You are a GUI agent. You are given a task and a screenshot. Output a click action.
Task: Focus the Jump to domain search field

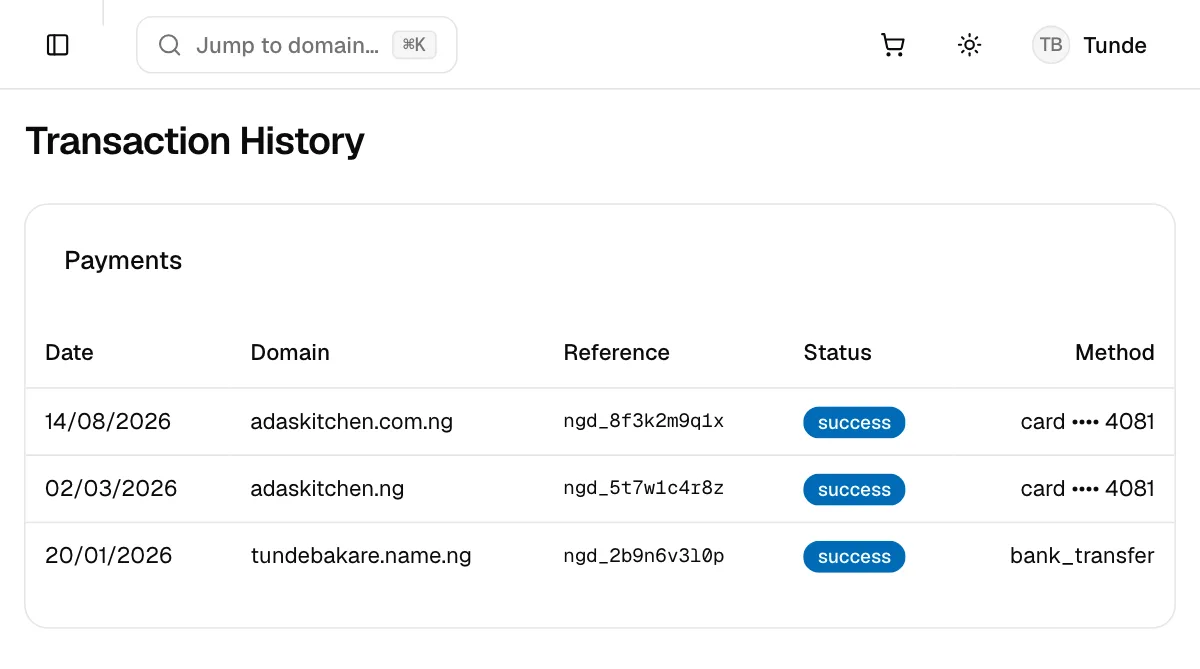click(x=297, y=45)
